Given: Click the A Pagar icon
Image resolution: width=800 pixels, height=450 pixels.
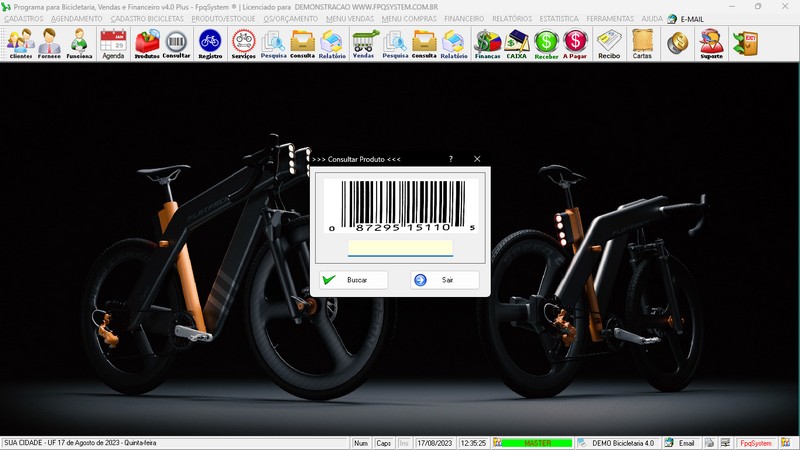Looking at the screenshot, I should (575, 44).
